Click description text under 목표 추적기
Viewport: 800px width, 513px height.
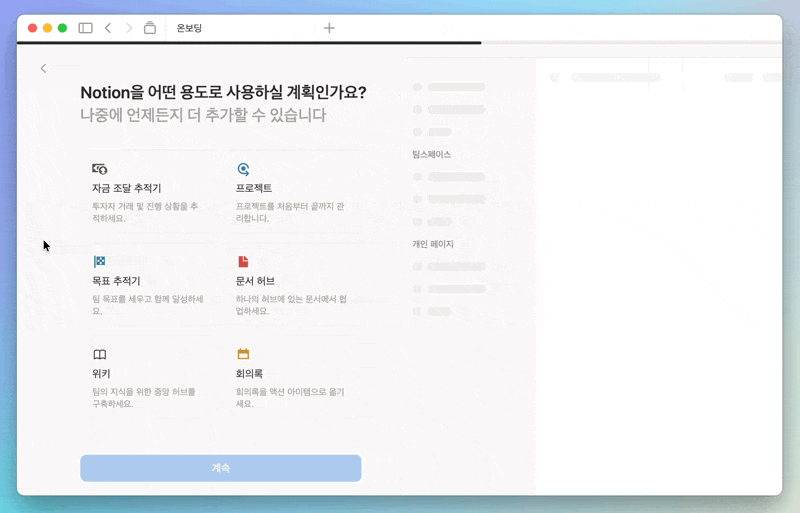point(148,305)
